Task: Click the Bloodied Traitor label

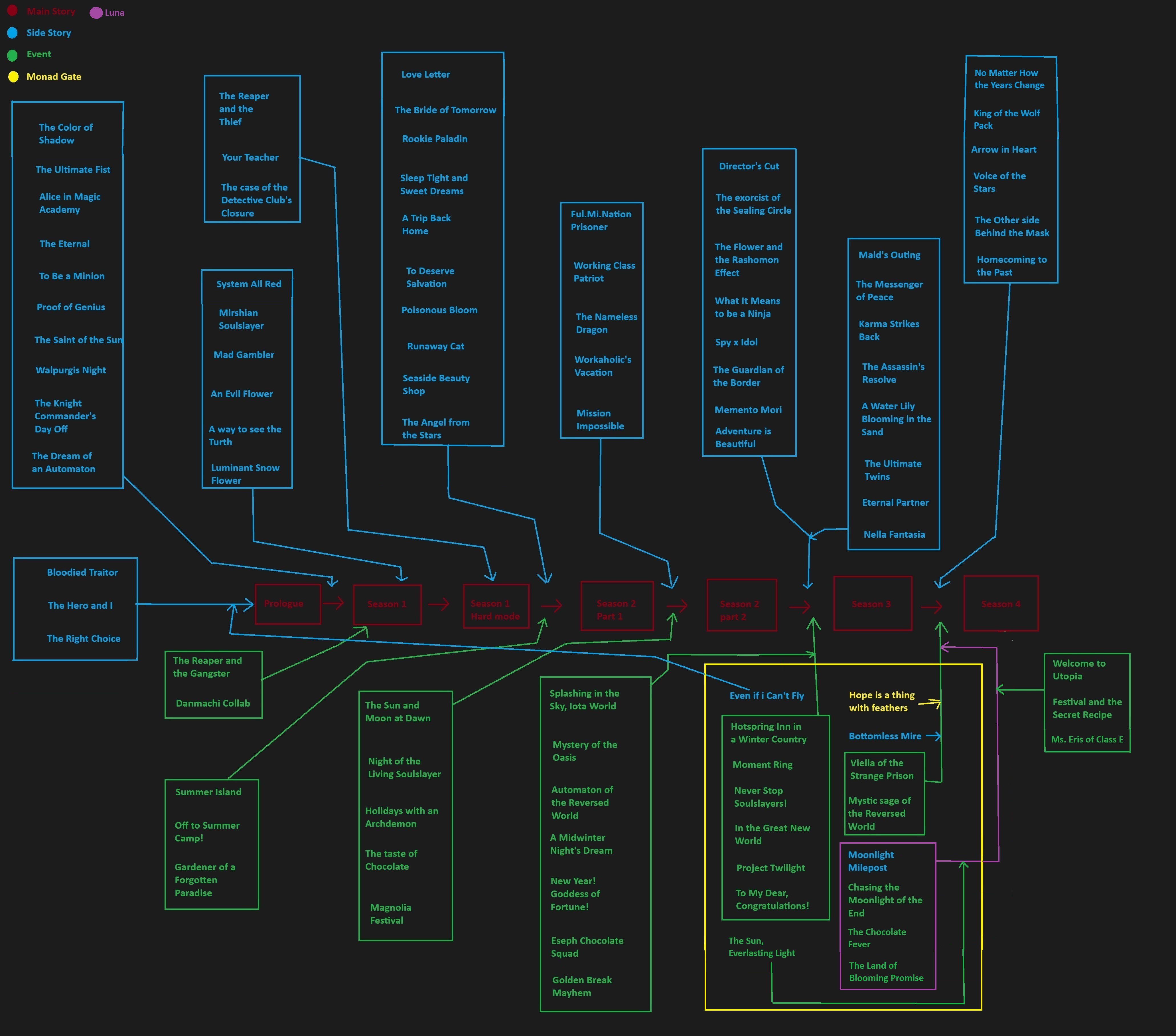Action: pyautogui.click(x=82, y=572)
